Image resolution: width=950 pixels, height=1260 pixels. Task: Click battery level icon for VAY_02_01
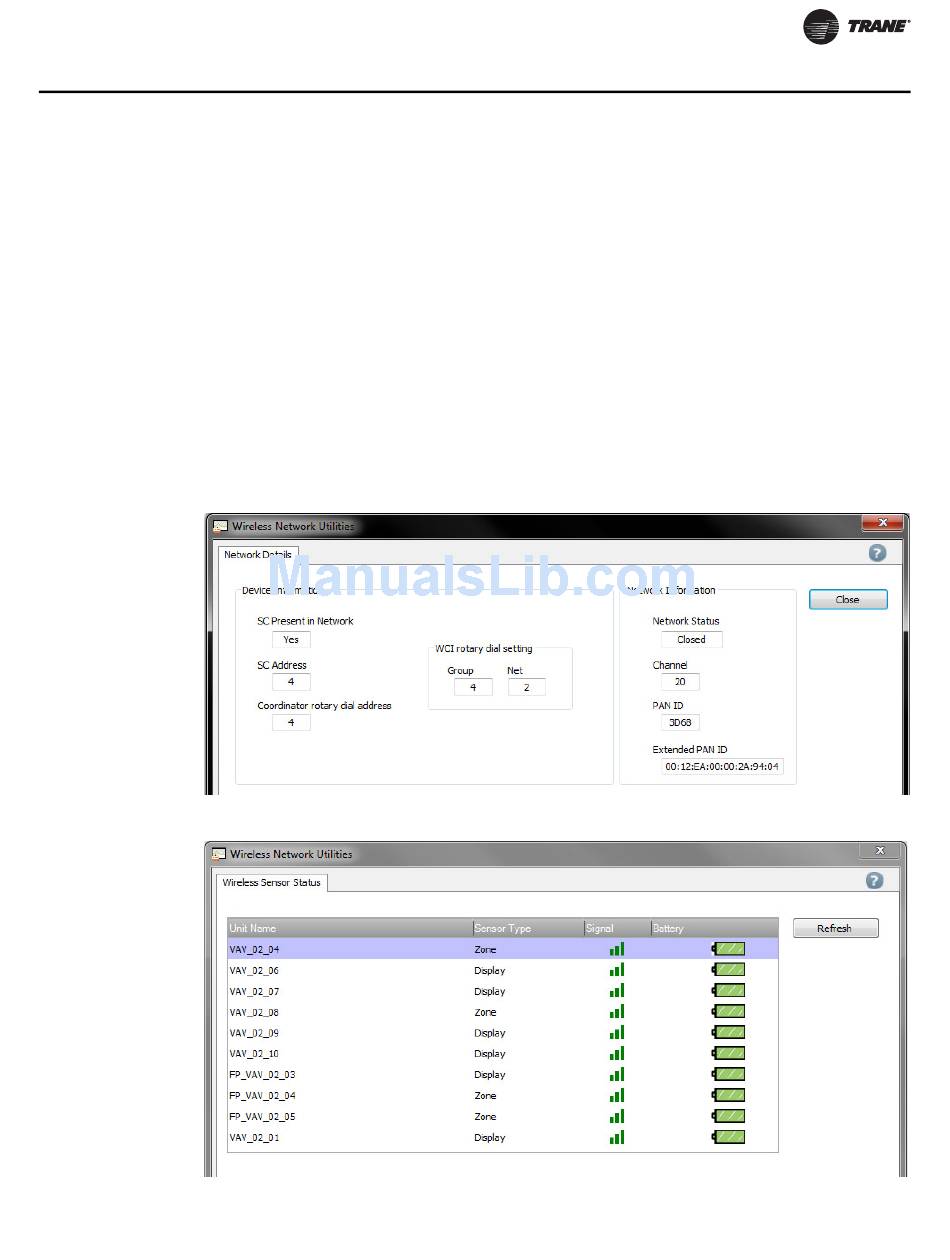click(729, 1137)
